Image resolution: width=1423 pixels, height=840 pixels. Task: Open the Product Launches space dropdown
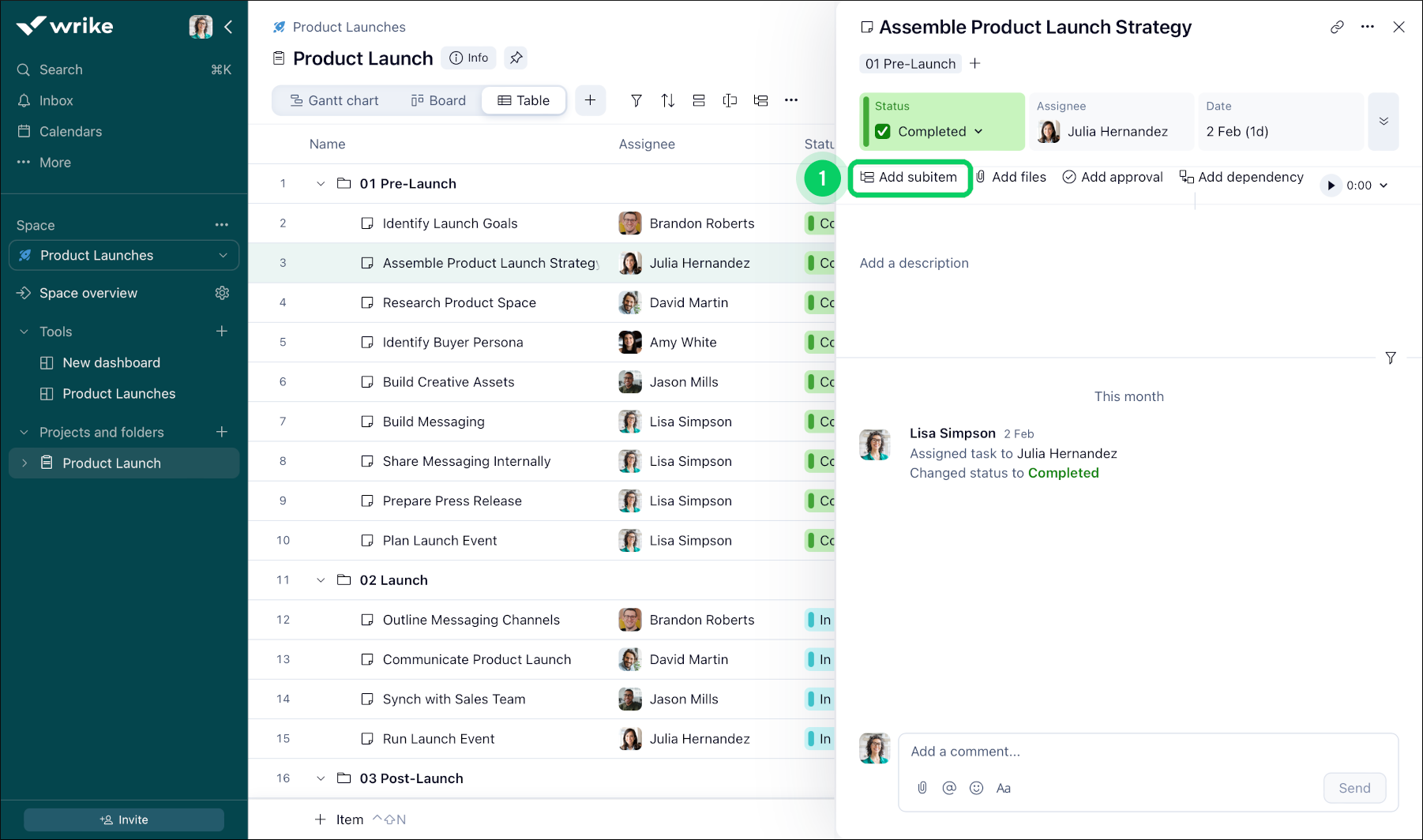(223, 255)
